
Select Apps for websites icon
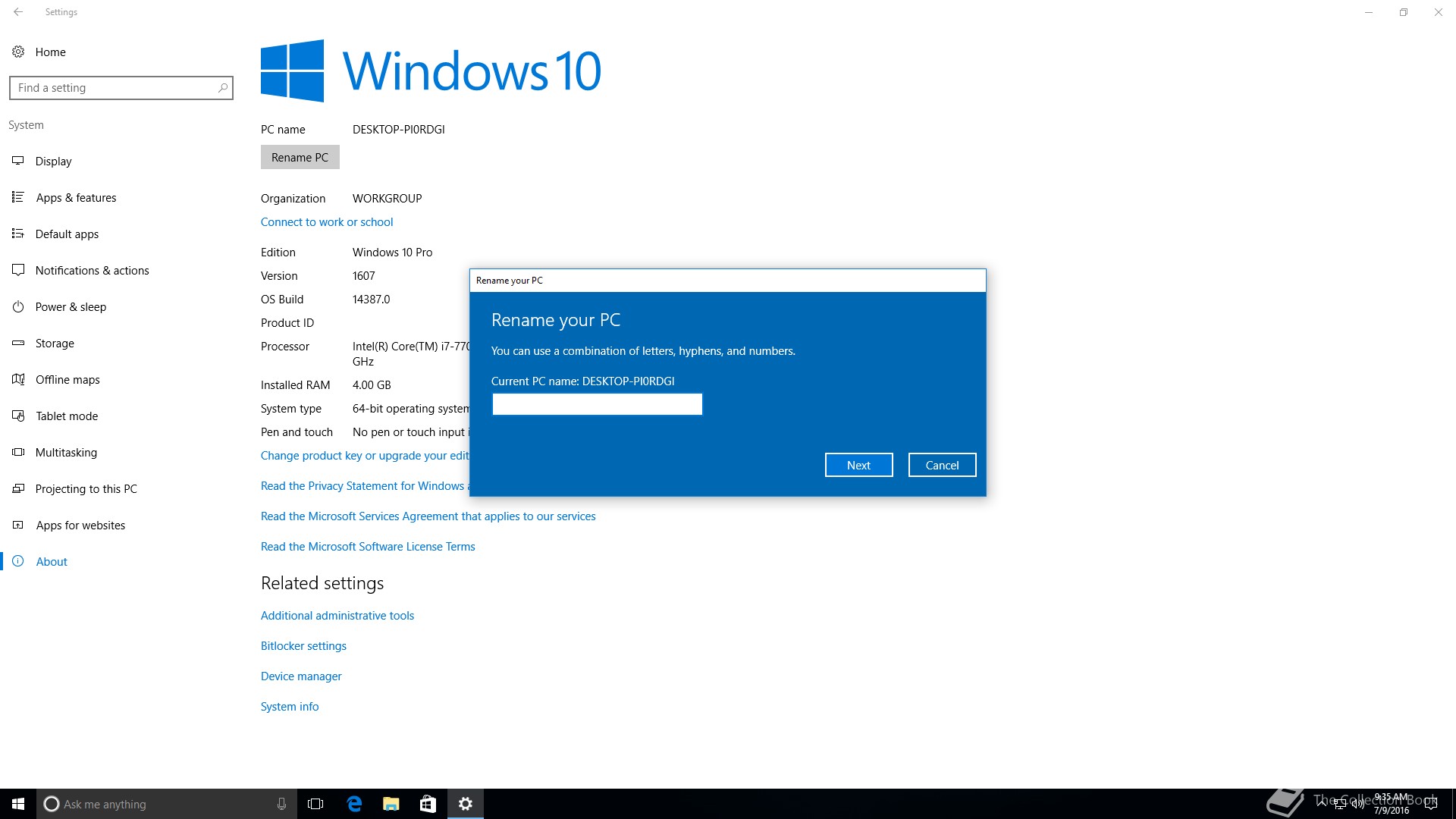18,525
